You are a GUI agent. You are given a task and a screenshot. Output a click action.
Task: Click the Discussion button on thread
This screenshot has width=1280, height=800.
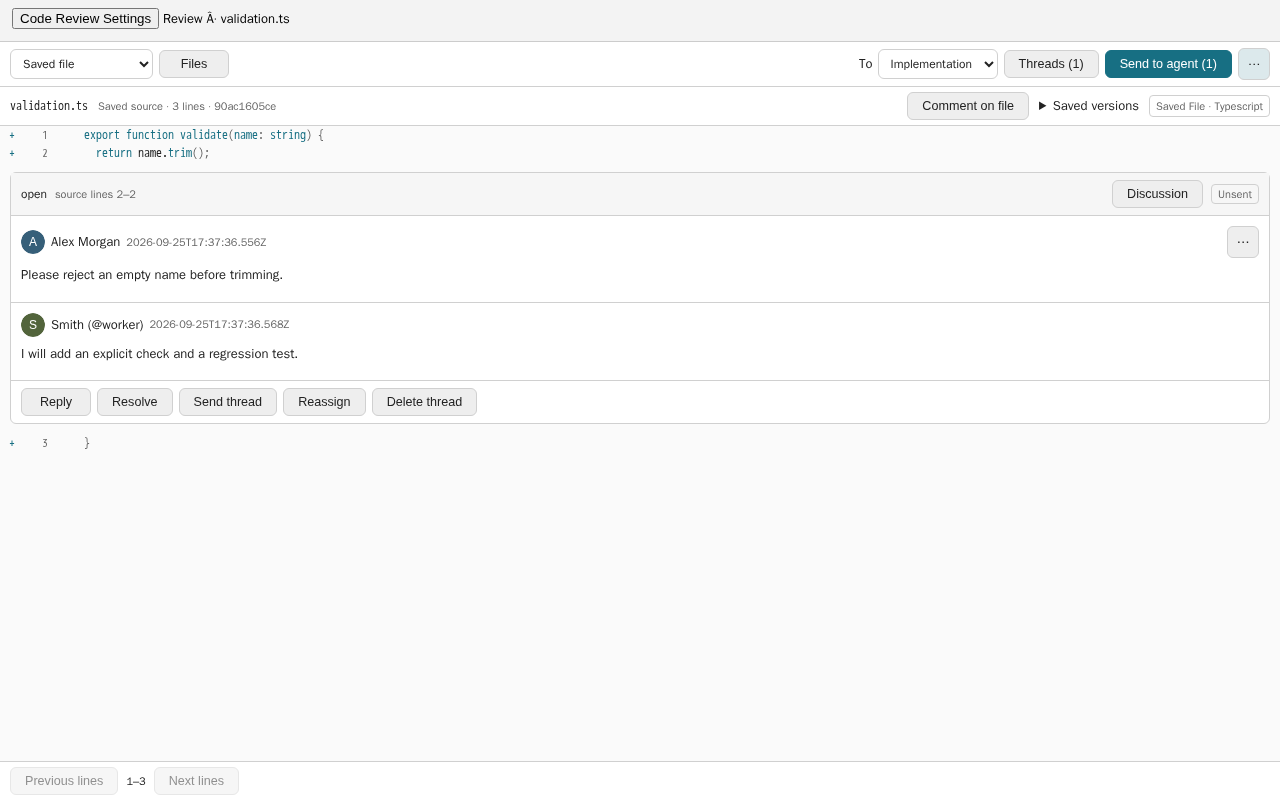[x=1157, y=194]
